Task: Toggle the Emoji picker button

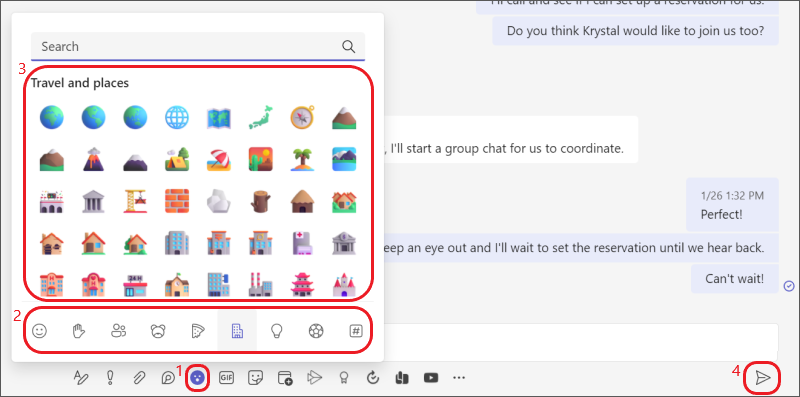Action: click(197, 378)
